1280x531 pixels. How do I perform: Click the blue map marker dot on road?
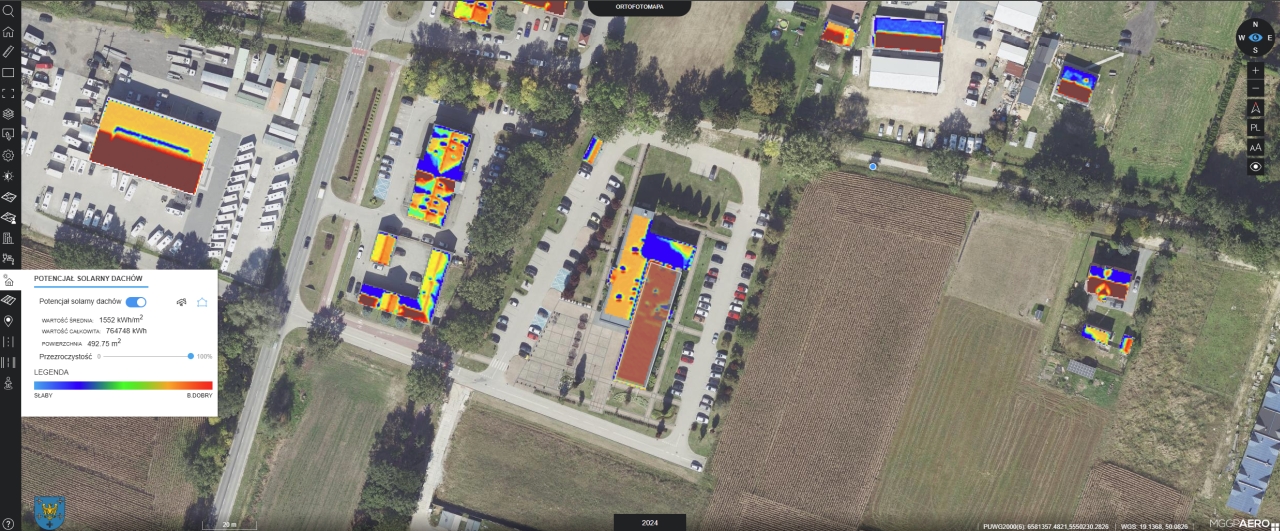click(873, 167)
